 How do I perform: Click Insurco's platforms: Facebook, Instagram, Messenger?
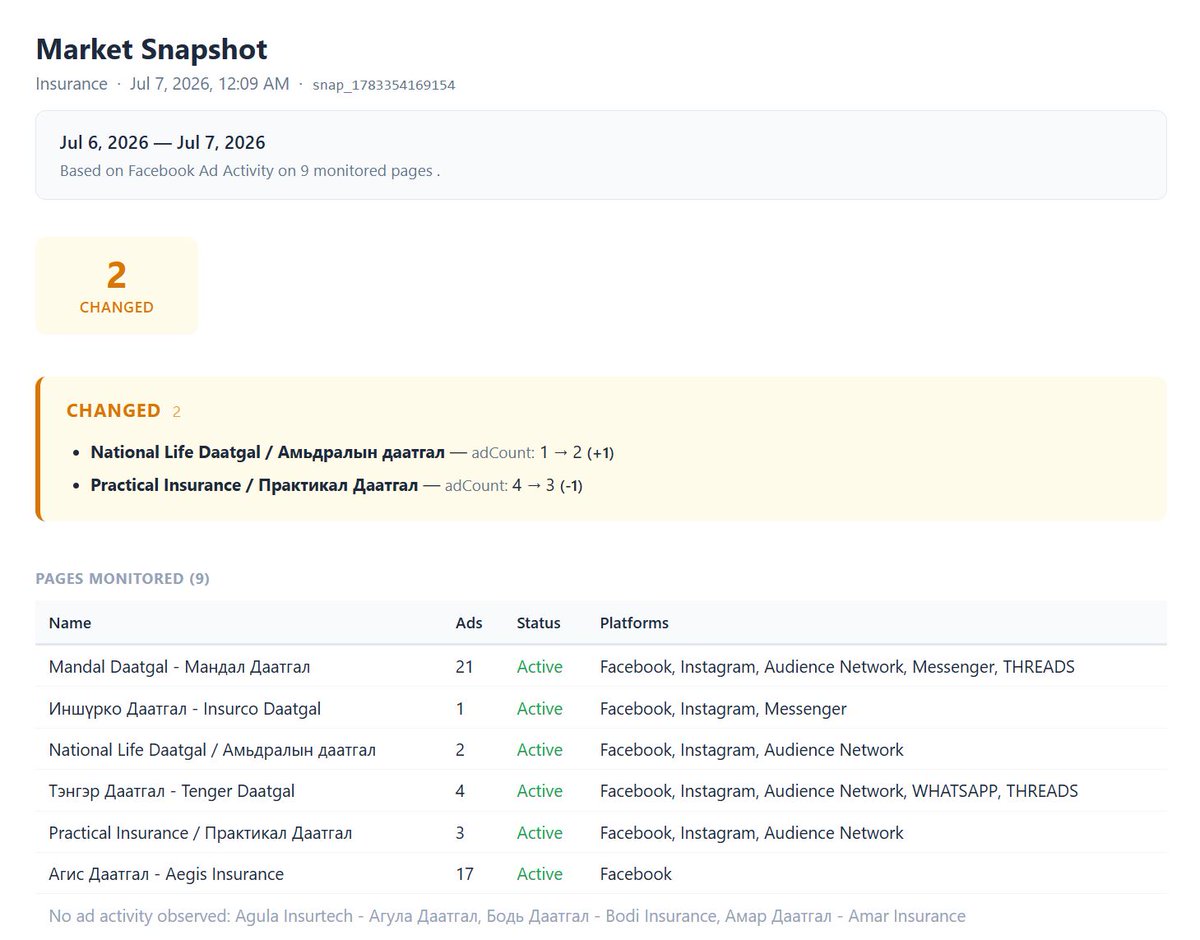[x=723, y=709]
